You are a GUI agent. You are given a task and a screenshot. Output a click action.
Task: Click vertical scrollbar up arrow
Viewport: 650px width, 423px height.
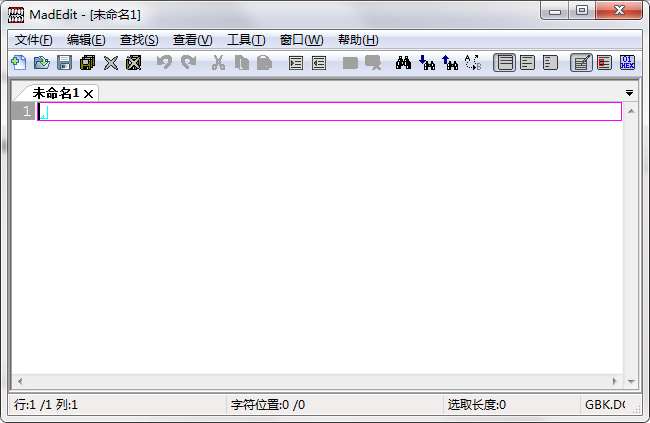tap(631, 111)
